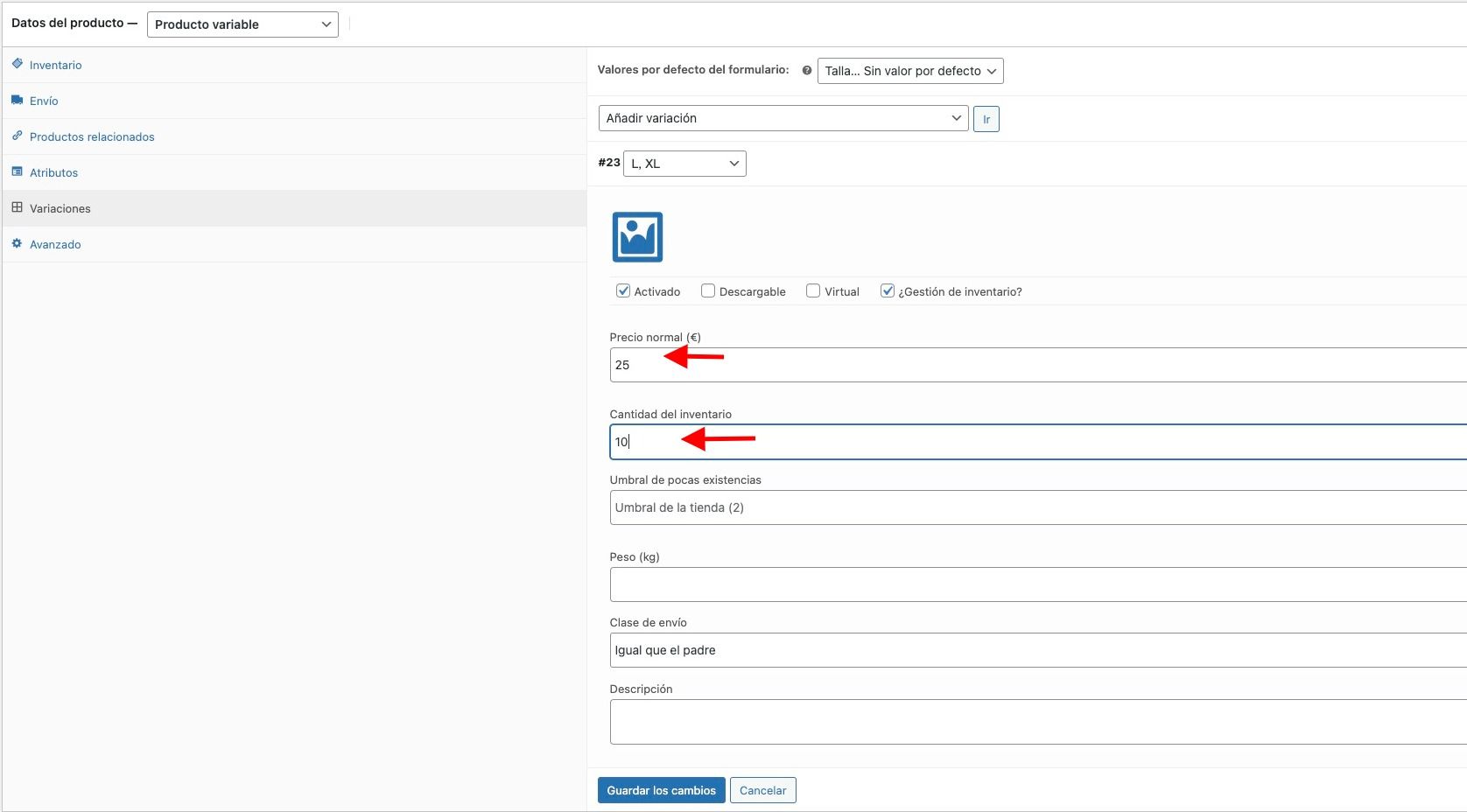
Task: Click the Productos relacionados link icon
Action: [17, 136]
